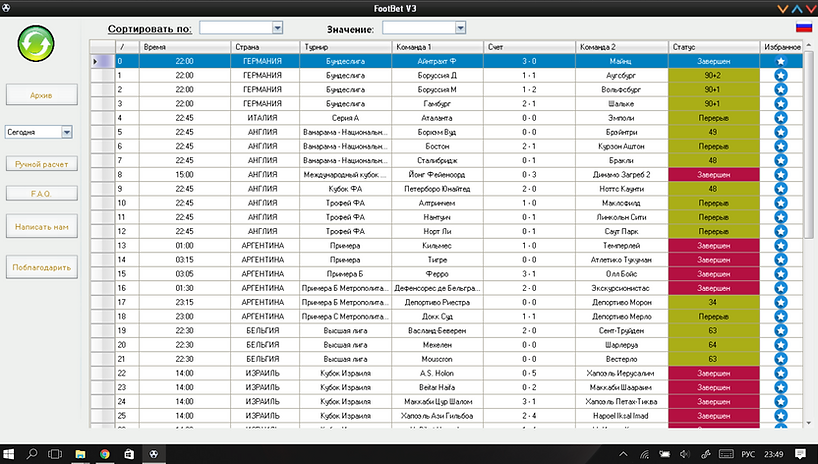Click the green refresh icon
Image resolution: width=818 pixels, height=464 pixels.
[36, 44]
